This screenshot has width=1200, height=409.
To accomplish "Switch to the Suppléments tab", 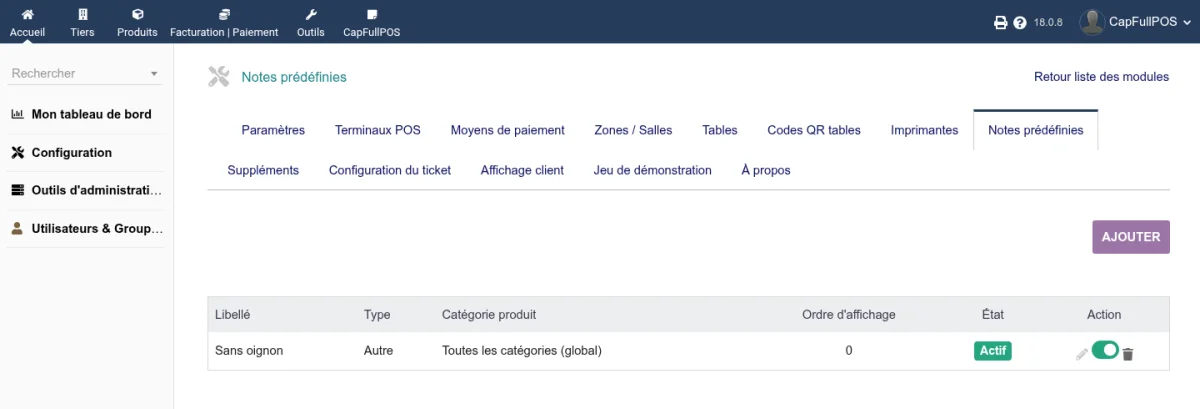I will coord(263,170).
